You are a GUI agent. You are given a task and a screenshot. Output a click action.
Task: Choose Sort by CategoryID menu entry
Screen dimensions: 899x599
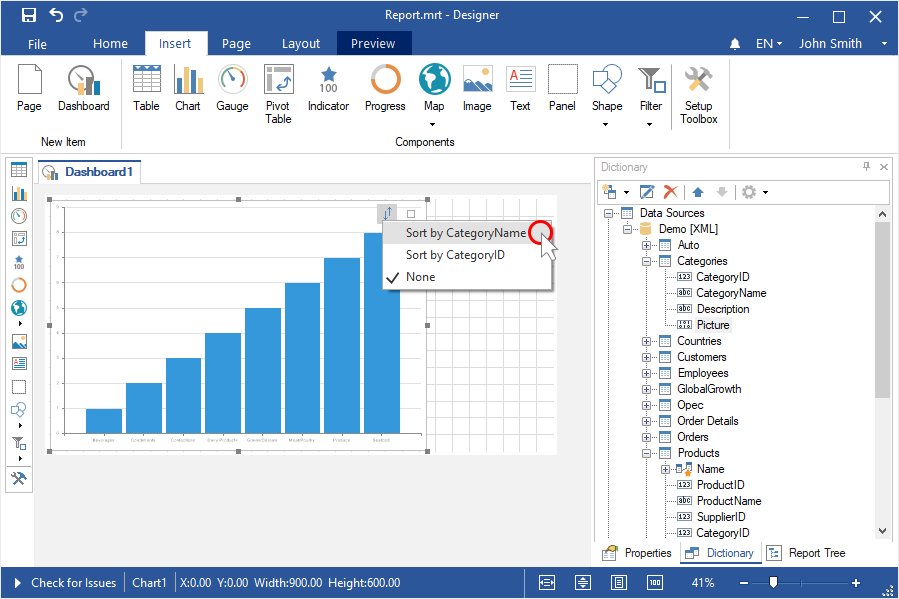[455, 255]
